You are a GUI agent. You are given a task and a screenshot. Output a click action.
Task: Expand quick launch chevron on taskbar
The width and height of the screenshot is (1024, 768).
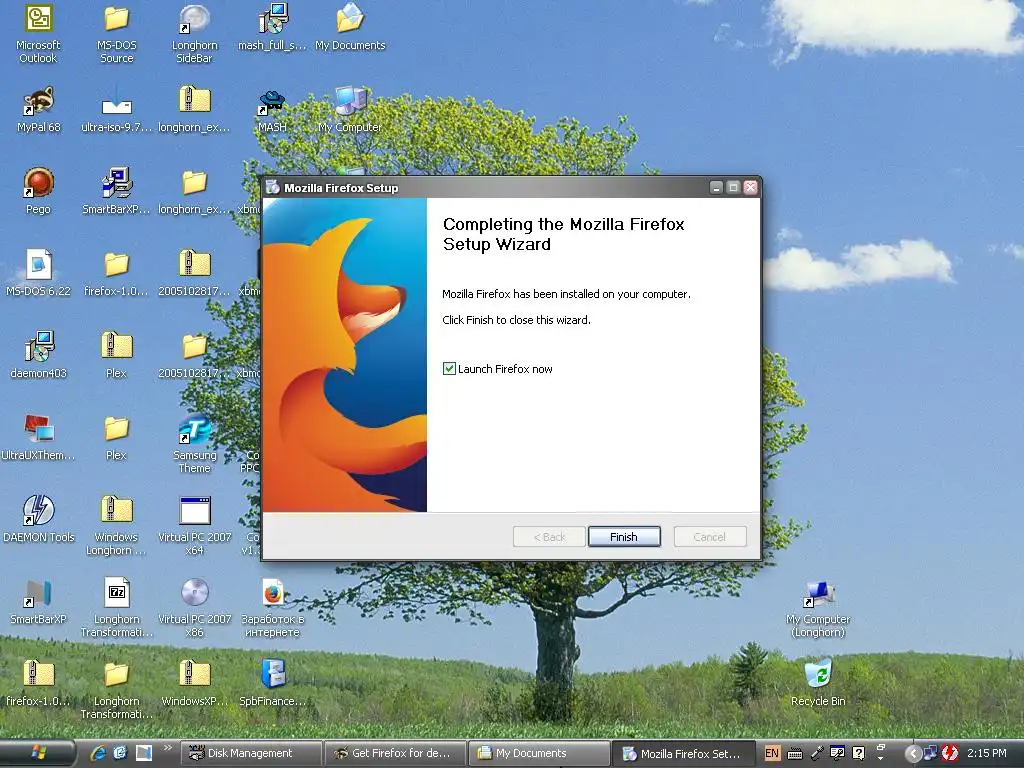click(x=168, y=748)
